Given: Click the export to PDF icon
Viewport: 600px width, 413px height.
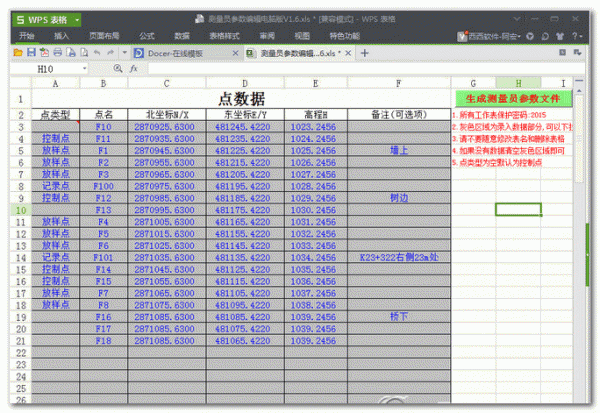Looking at the screenshot, I should tap(44, 53).
